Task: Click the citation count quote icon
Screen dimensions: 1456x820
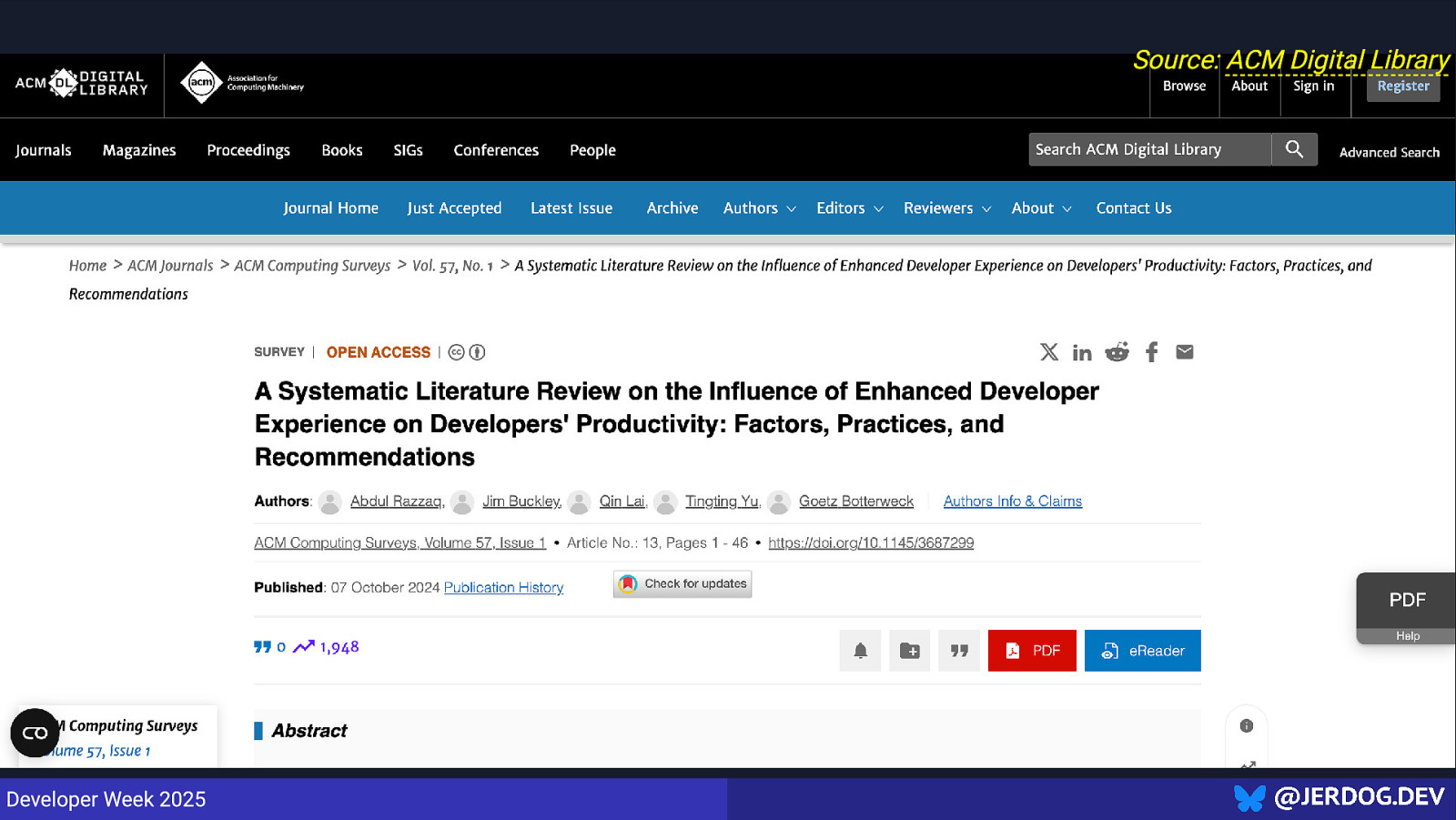Action: (x=262, y=647)
